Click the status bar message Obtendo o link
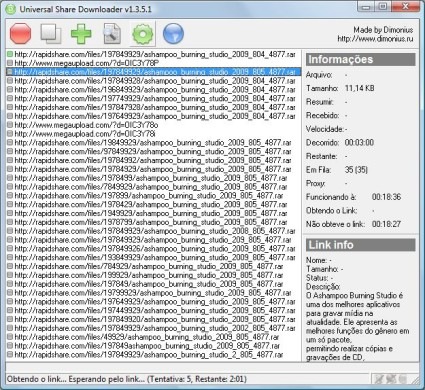The height and width of the screenshot is (390, 425). pos(127,379)
